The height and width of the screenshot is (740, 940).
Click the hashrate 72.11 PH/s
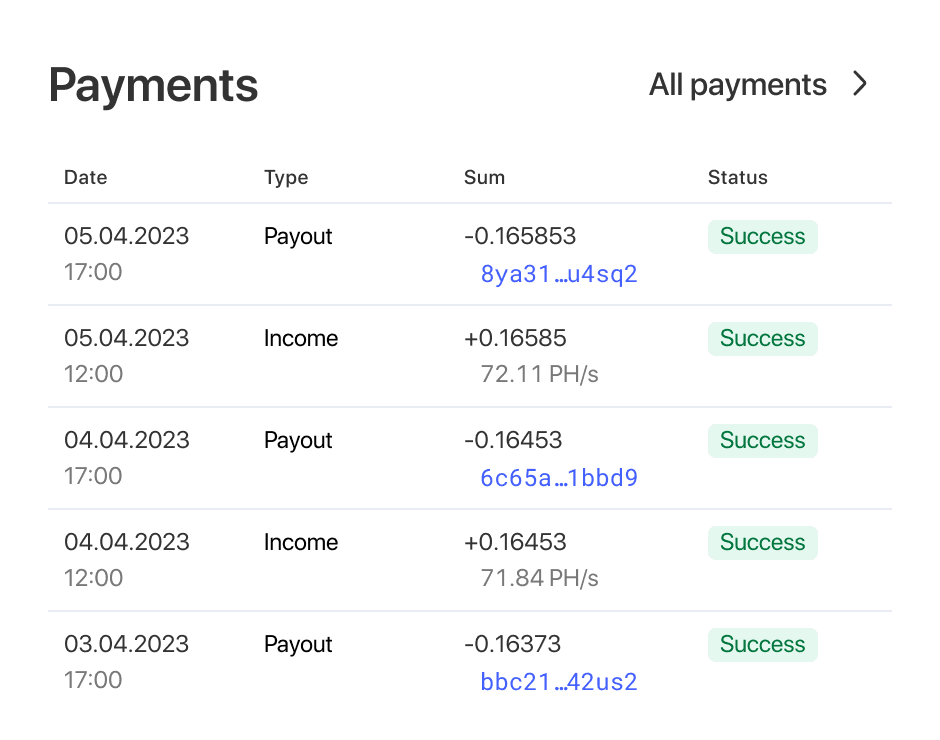tap(540, 374)
